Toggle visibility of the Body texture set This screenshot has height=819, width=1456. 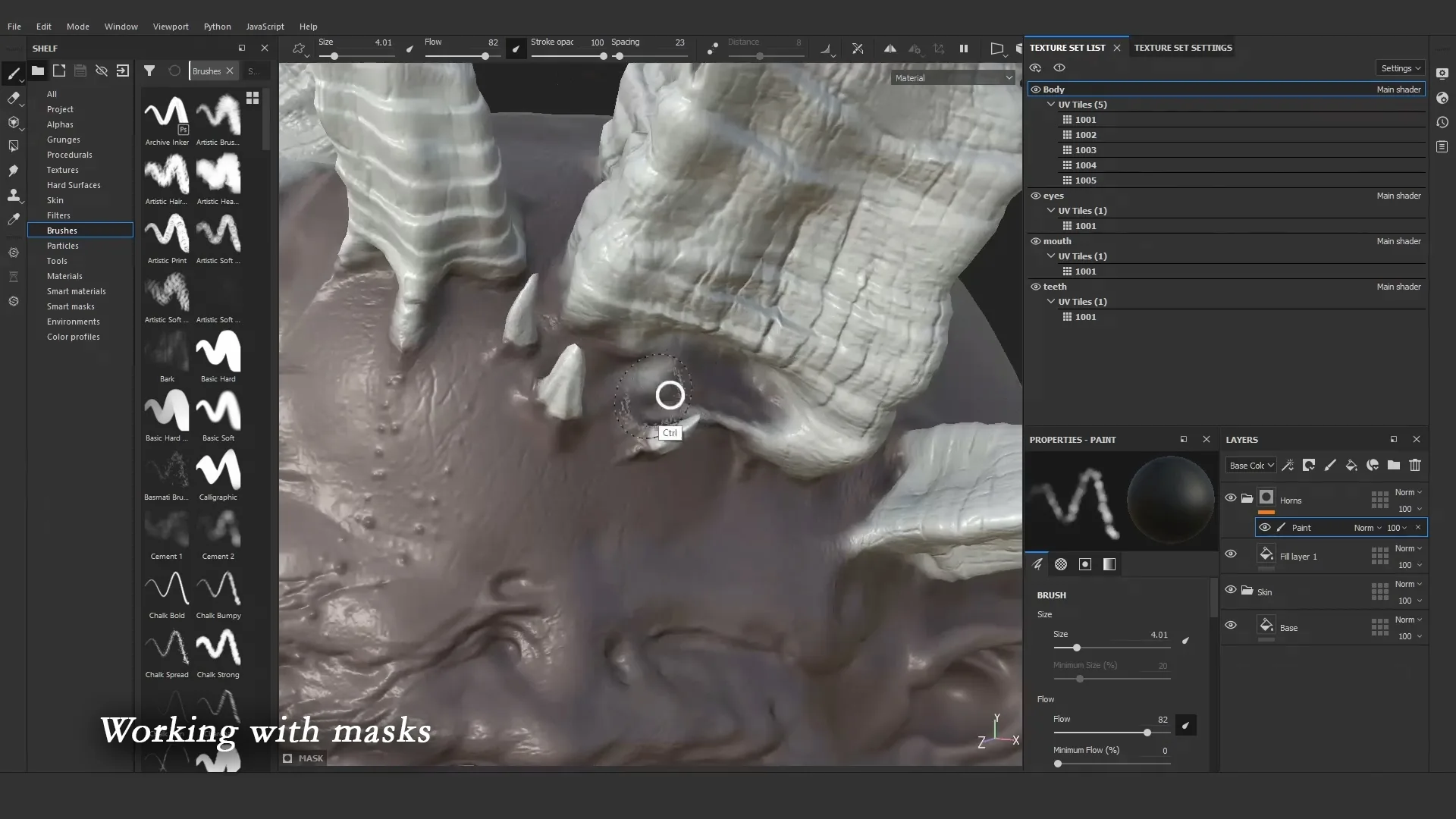coord(1036,89)
